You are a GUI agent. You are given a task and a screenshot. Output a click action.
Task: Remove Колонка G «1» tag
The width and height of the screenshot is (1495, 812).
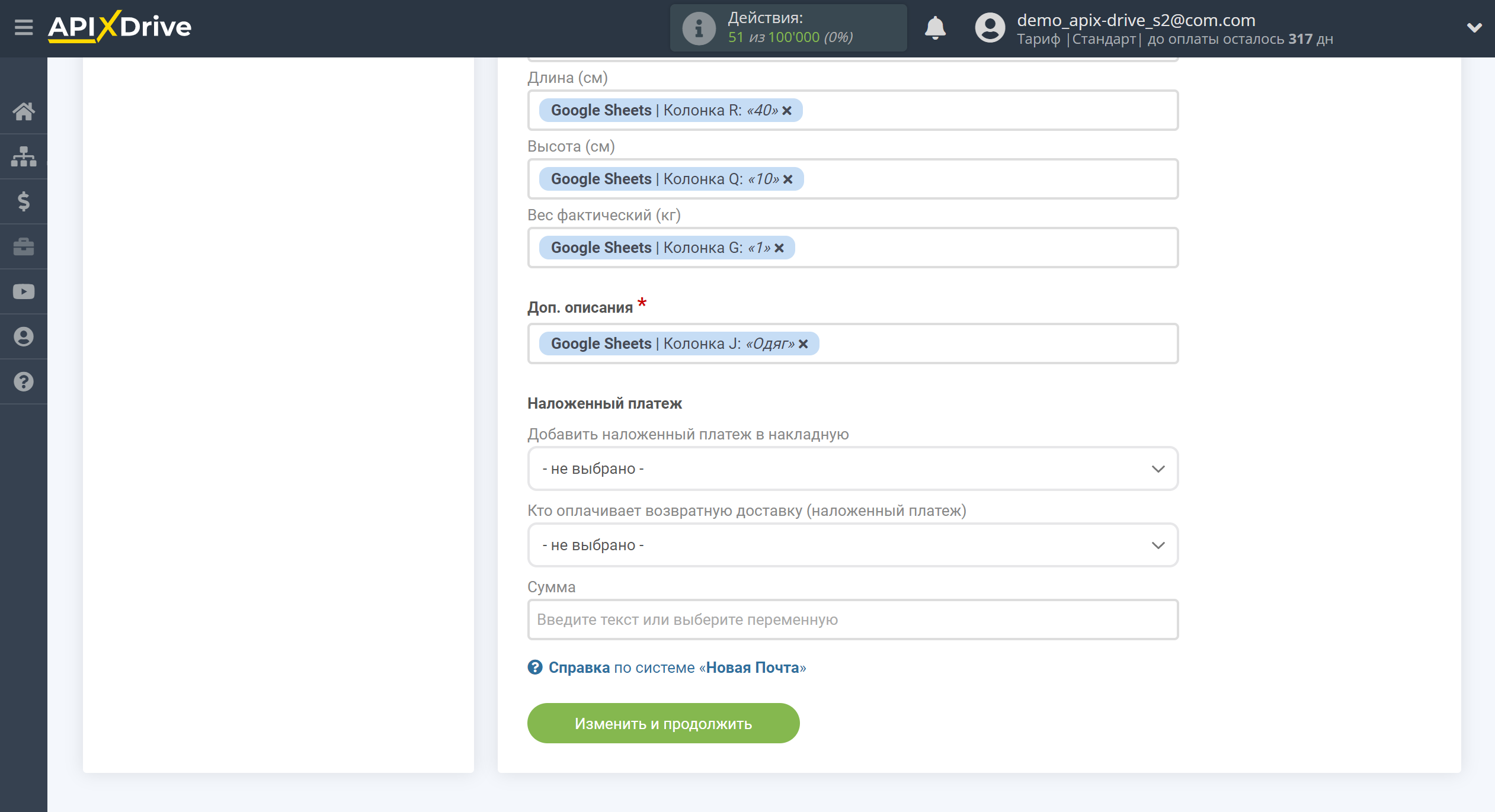779,248
